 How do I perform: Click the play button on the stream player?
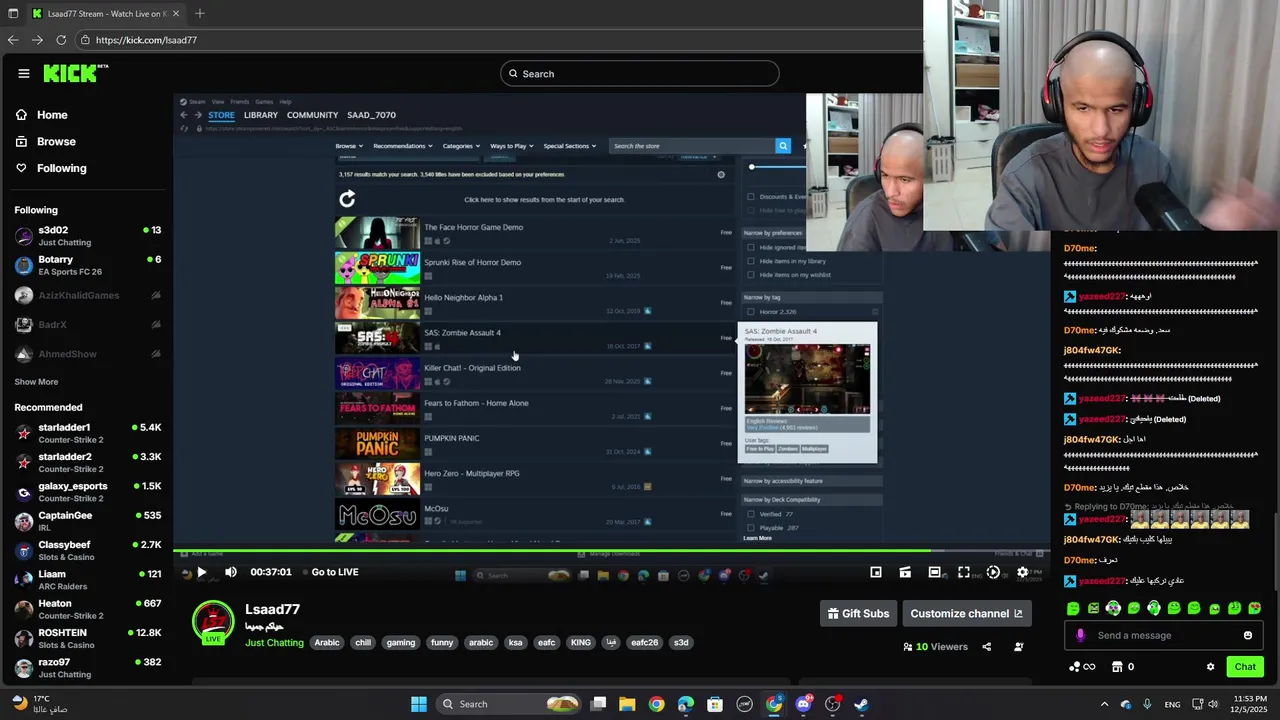coord(201,572)
